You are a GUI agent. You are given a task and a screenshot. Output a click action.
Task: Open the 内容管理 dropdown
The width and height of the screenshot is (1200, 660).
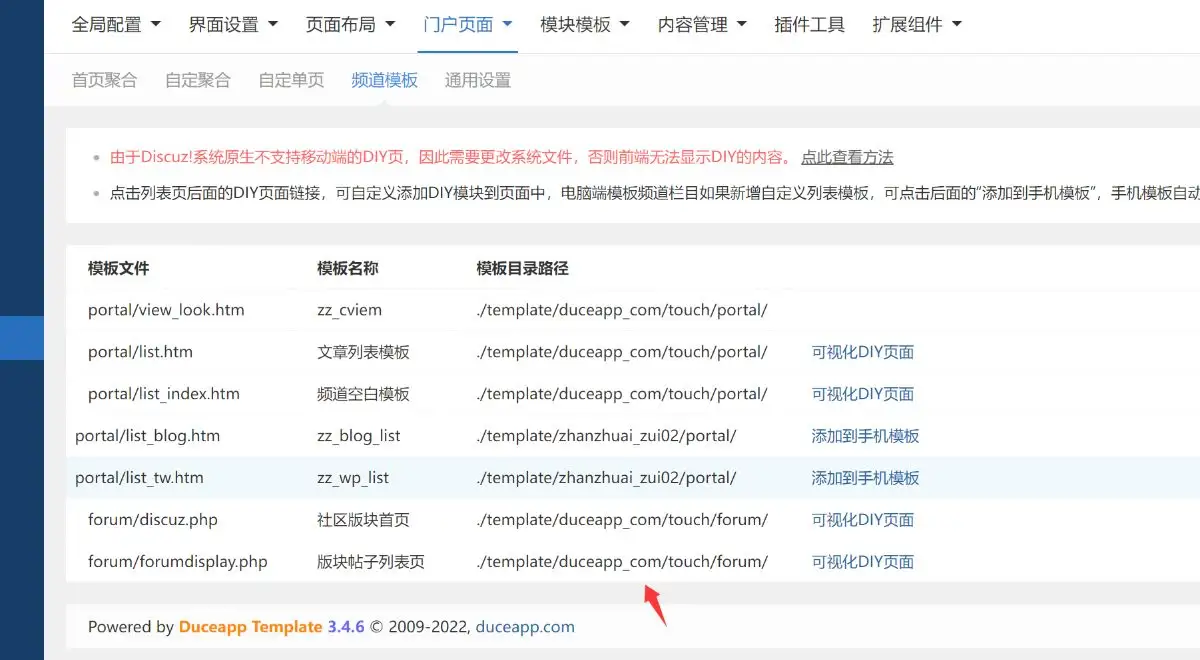coord(694,24)
